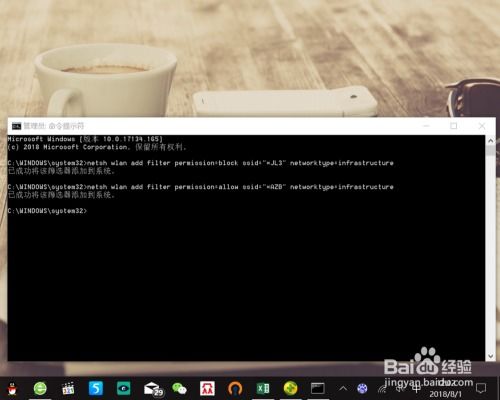The height and width of the screenshot is (400, 500).
Task: Click the scrollbar down arrow in Command Prompt
Action: [490, 356]
